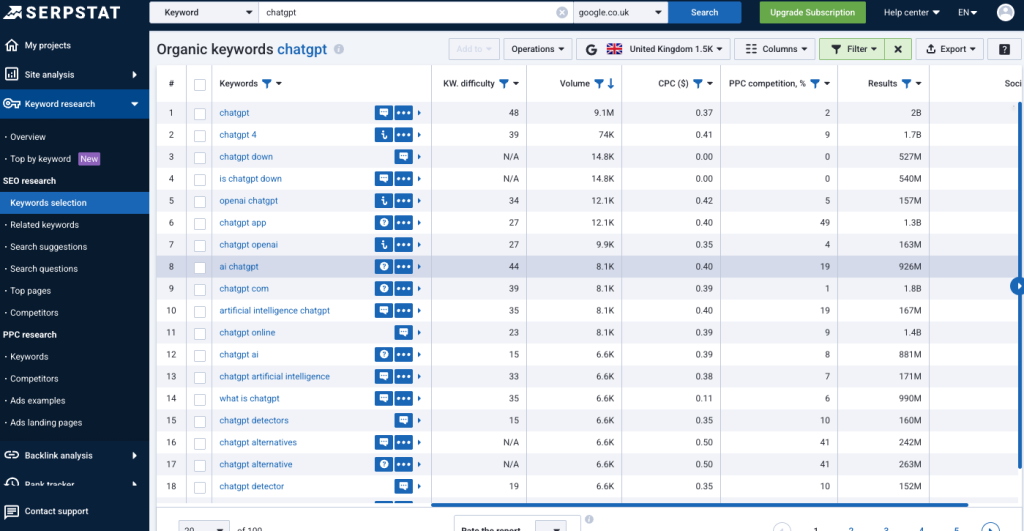The height and width of the screenshot is (531, 1024).
Task: Clear the chatgpt search field text
Action: click(x=562, y=12)
